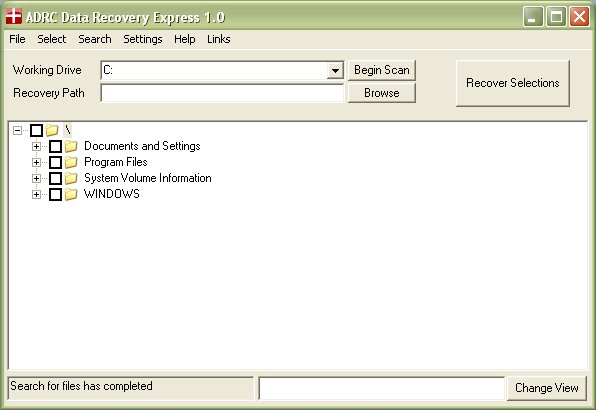The height and width of the screenshot is (410, 596).
Task: Check the Program Files checkbox
Action: pos(55,162)
